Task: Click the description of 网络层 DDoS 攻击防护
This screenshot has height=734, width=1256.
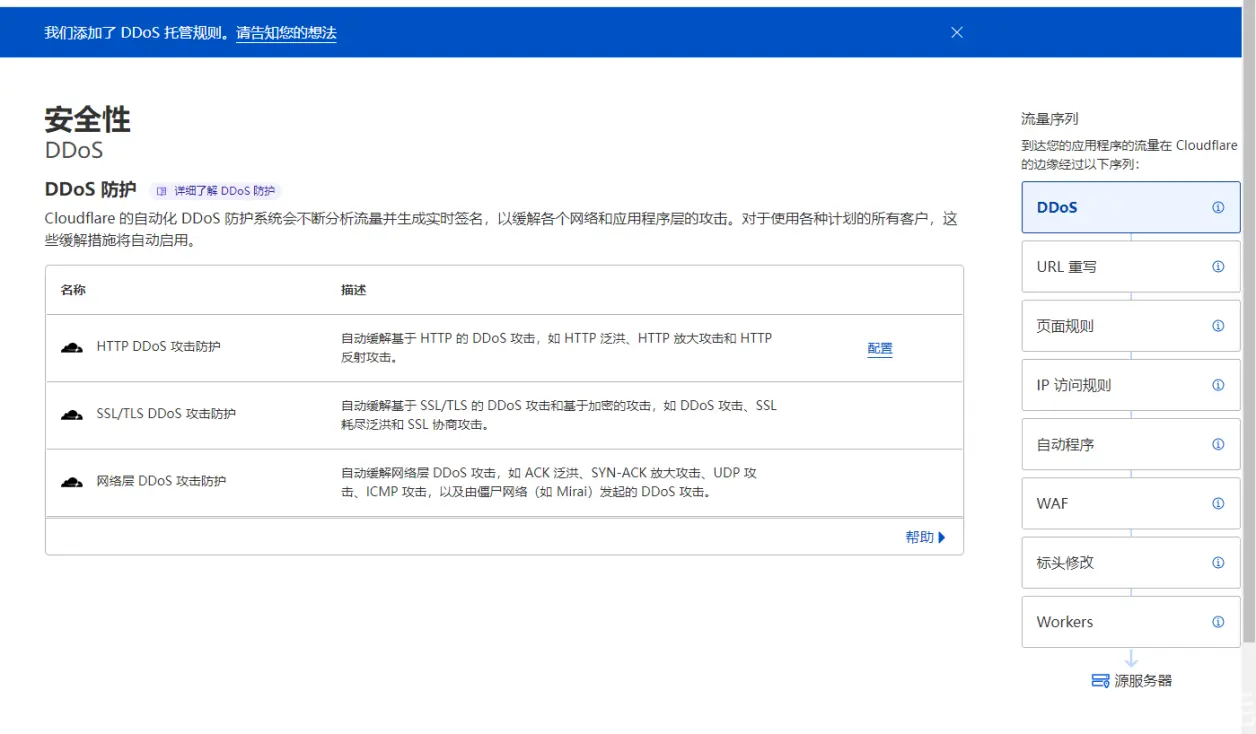Action: pyautogui.click(x=549, y=482)
